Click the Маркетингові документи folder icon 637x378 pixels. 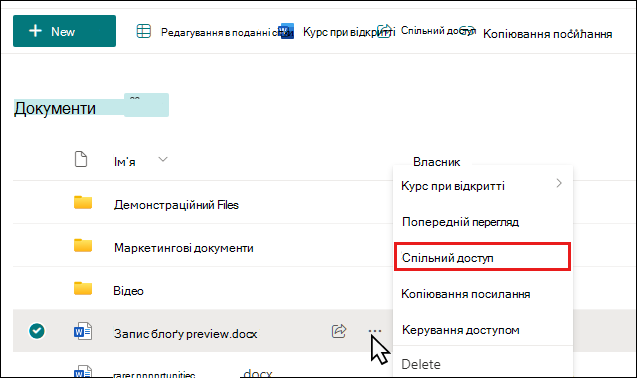[83, 245]
